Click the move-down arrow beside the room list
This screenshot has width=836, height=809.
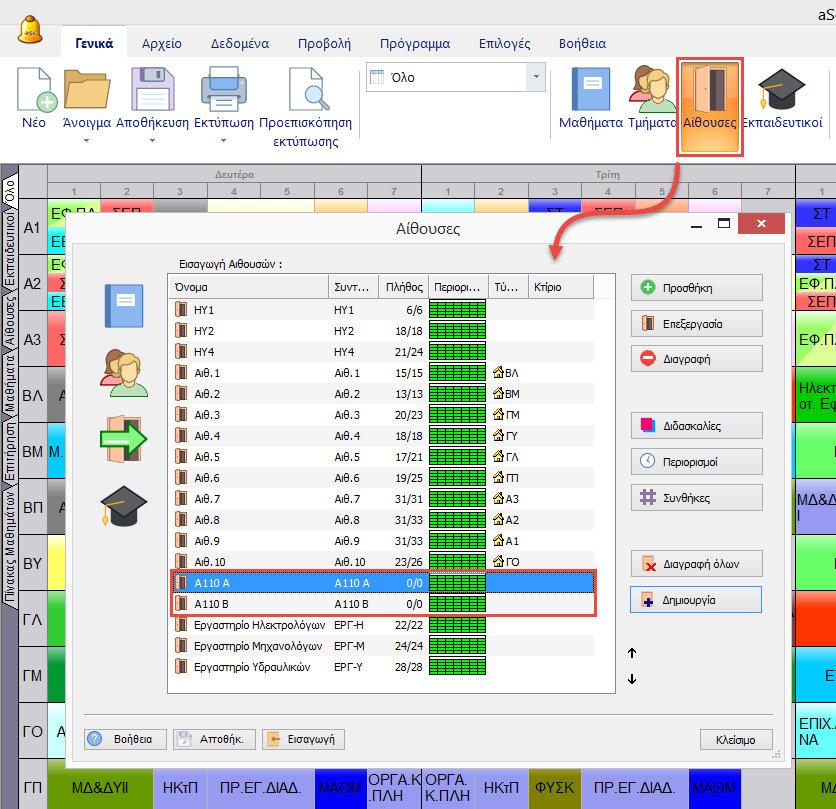[632, 680]
